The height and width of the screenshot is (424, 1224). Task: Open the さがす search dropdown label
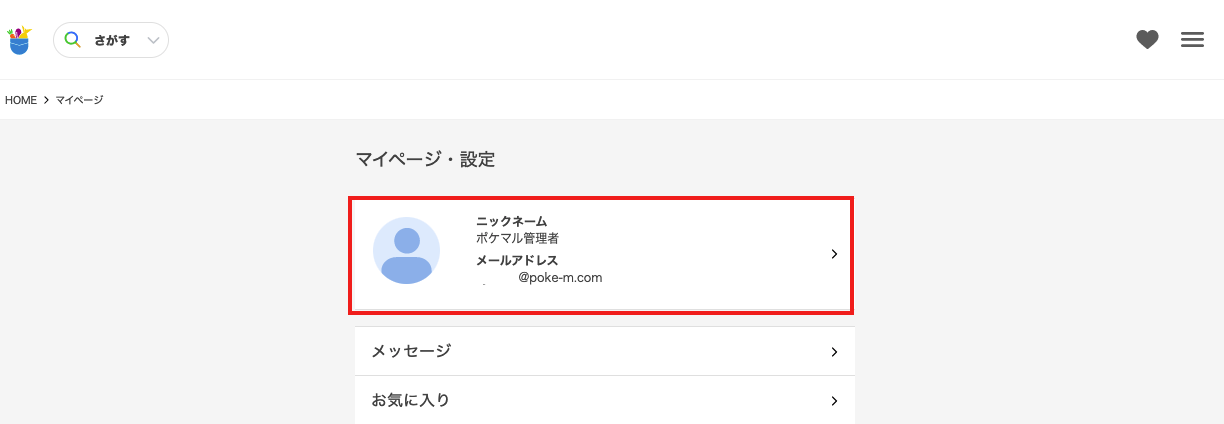point(112,41)
